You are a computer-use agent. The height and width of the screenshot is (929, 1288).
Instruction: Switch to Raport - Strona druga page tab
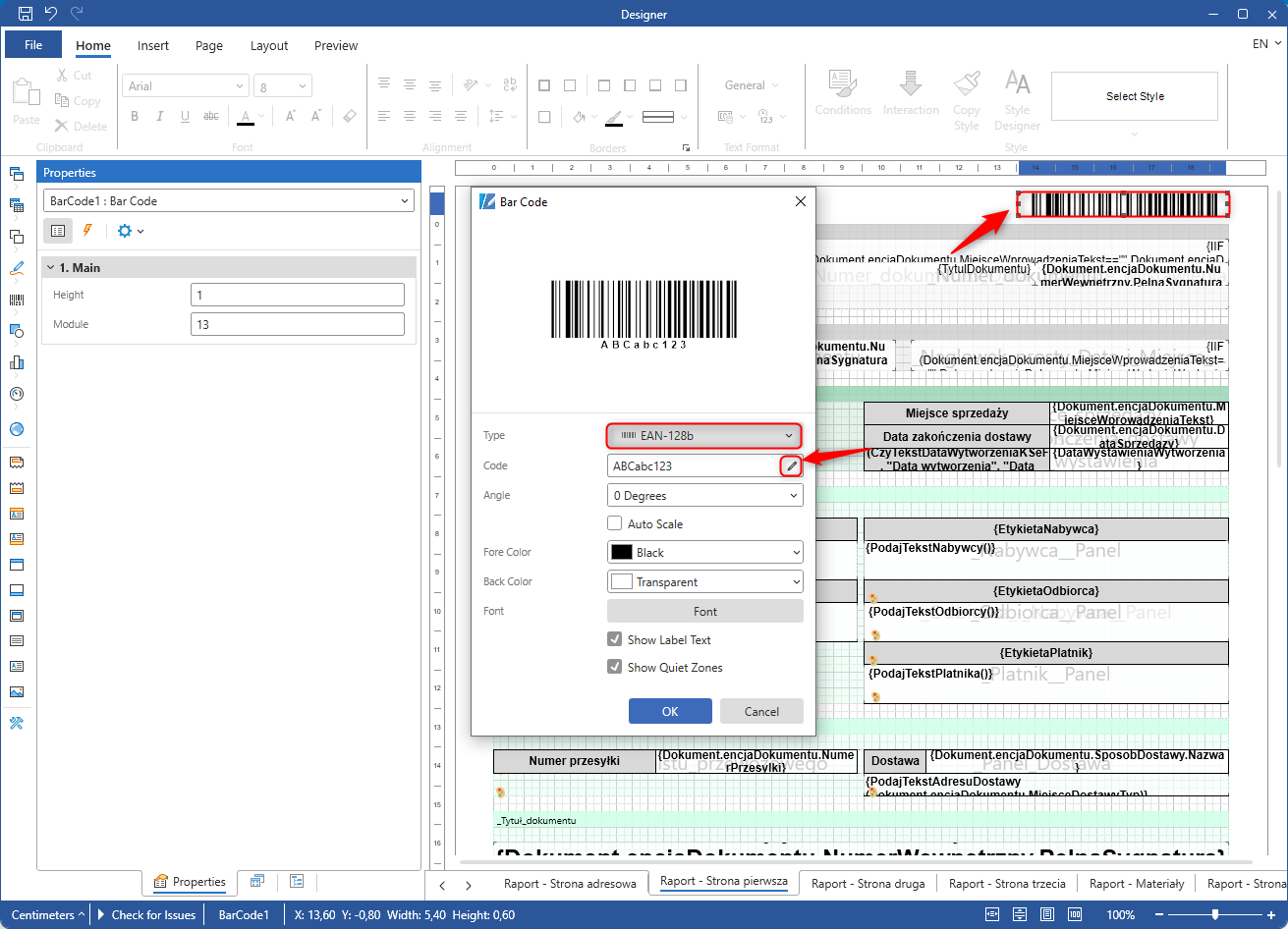pos(868,884)
